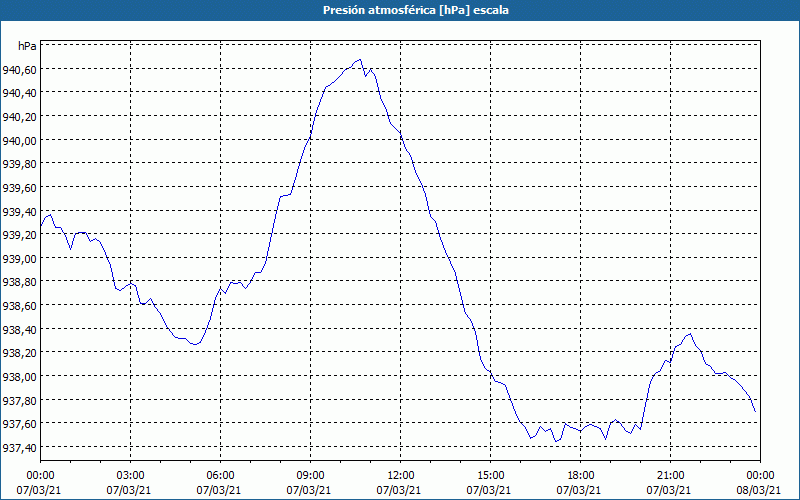Select the 940,40 y-axis value
Image resolution: width=800 pixels, height=500 pixels.
[19, 93]
